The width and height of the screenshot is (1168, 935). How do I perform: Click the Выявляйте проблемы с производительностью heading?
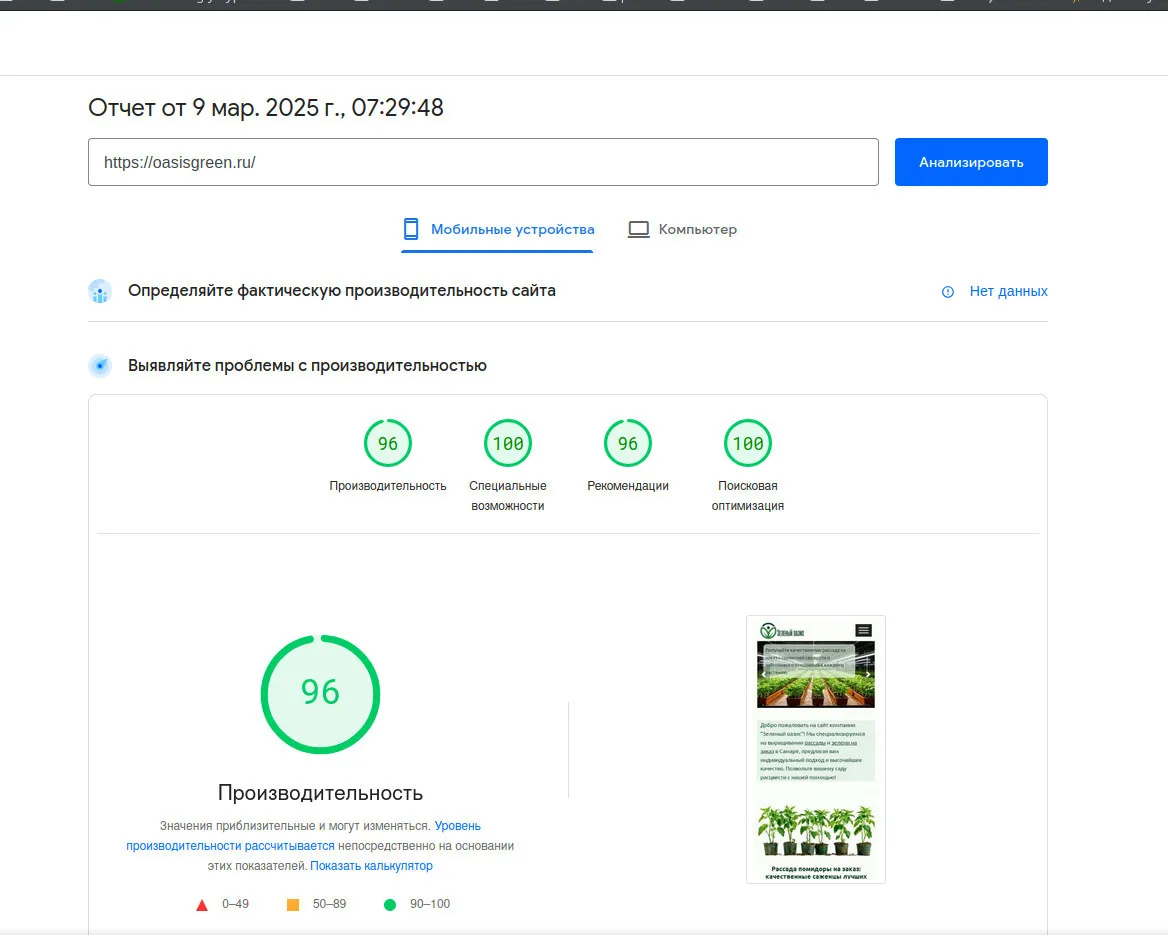307,365
